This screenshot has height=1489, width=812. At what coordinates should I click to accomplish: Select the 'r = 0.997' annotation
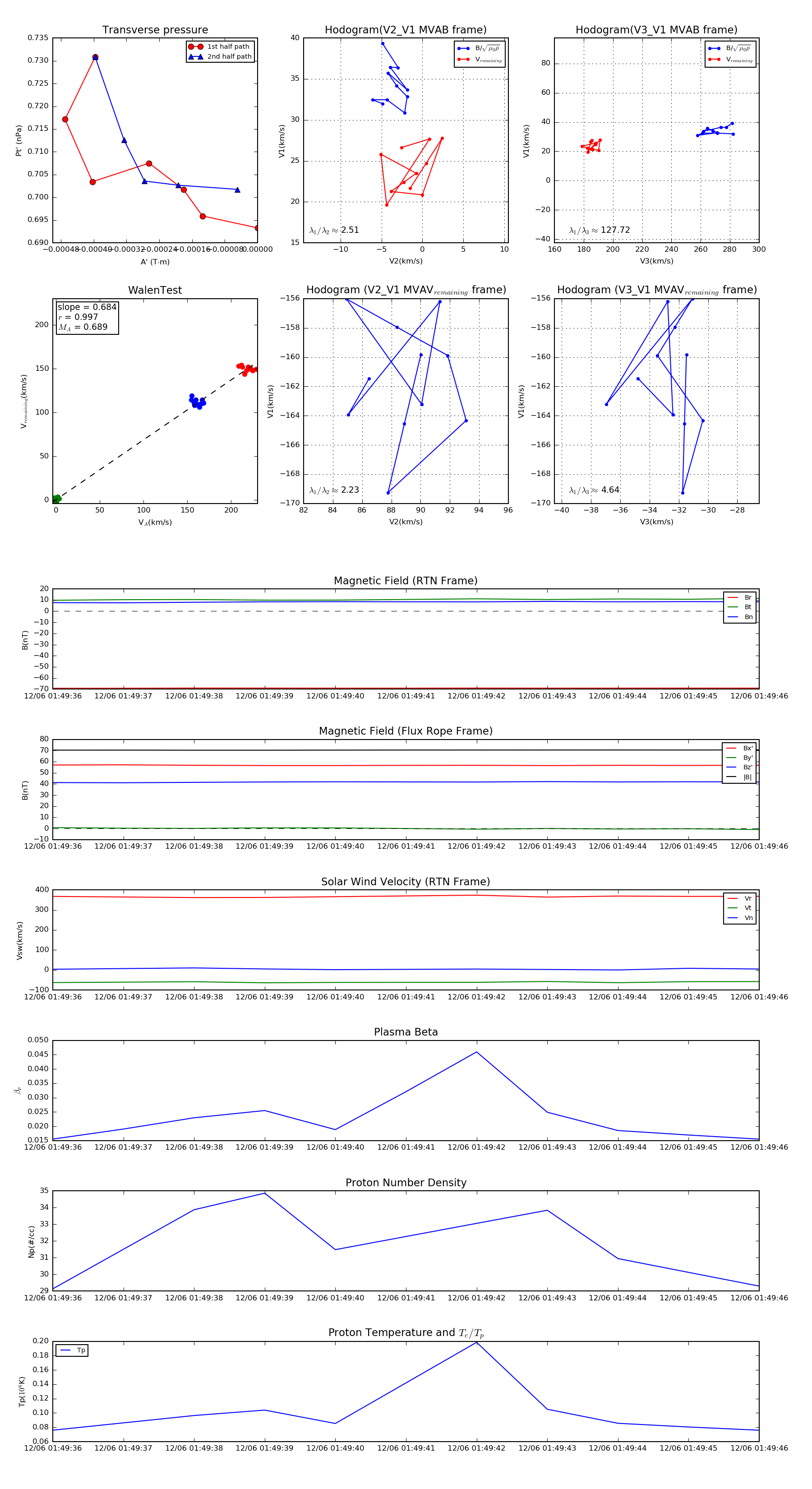pos(78,317)
